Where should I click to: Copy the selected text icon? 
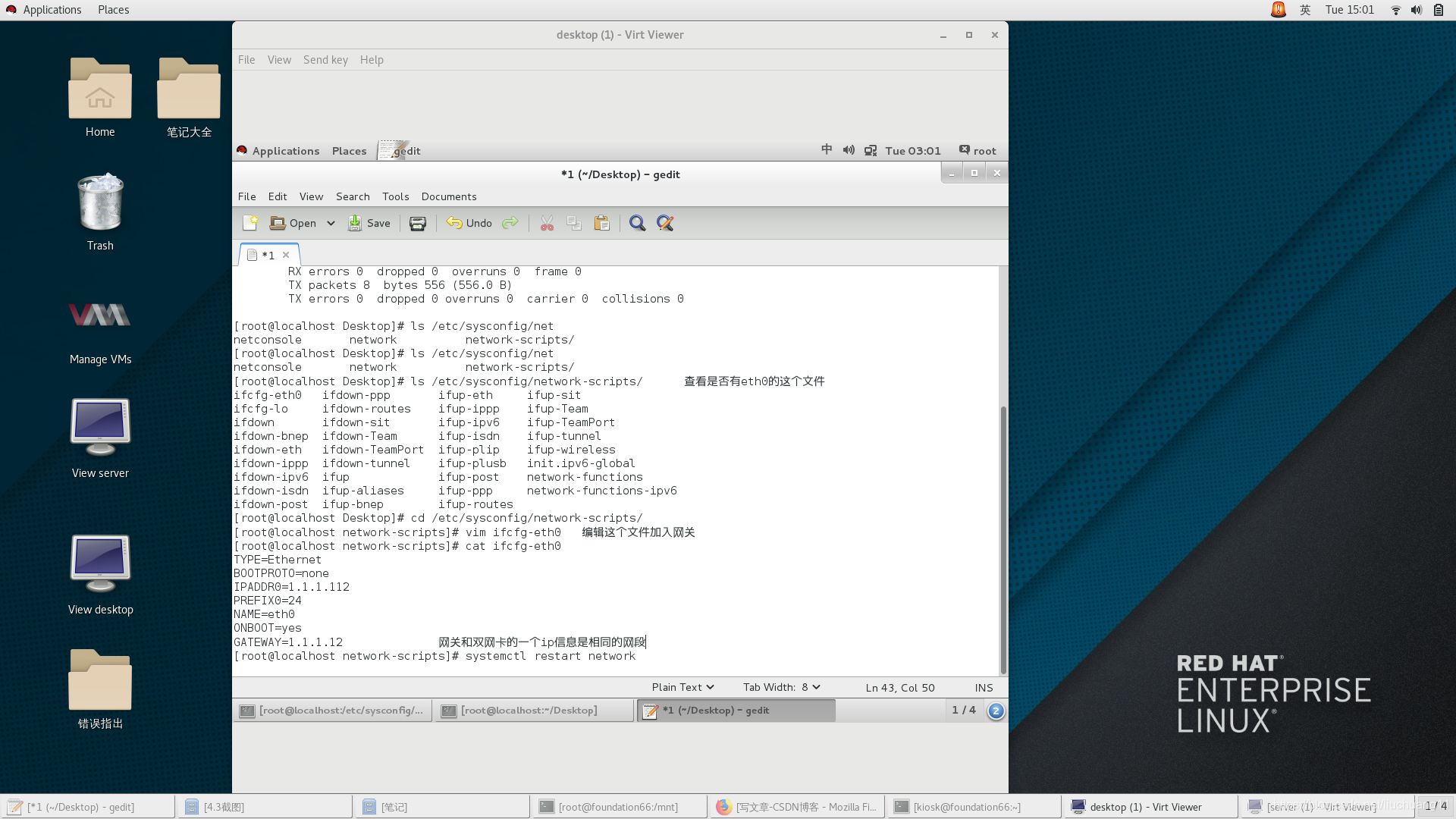coord(574,223)
